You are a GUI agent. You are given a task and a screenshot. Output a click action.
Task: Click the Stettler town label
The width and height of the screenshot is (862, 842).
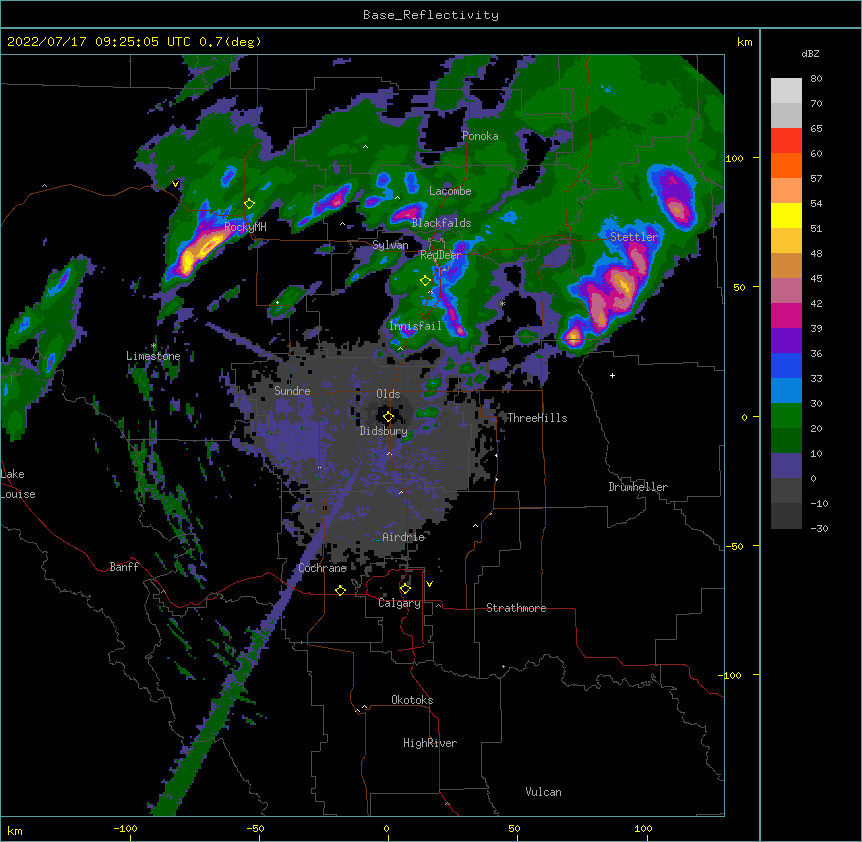[x=634, y=237]
